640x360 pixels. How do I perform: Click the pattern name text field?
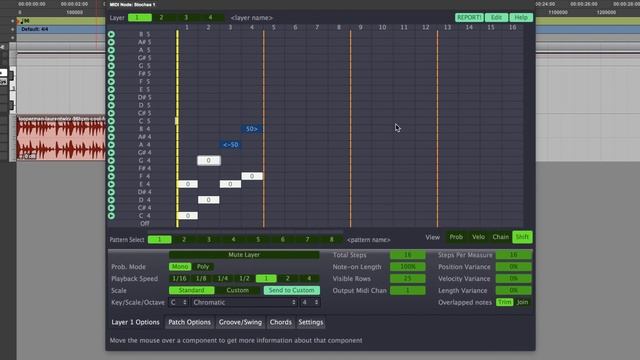pos(369,240)
